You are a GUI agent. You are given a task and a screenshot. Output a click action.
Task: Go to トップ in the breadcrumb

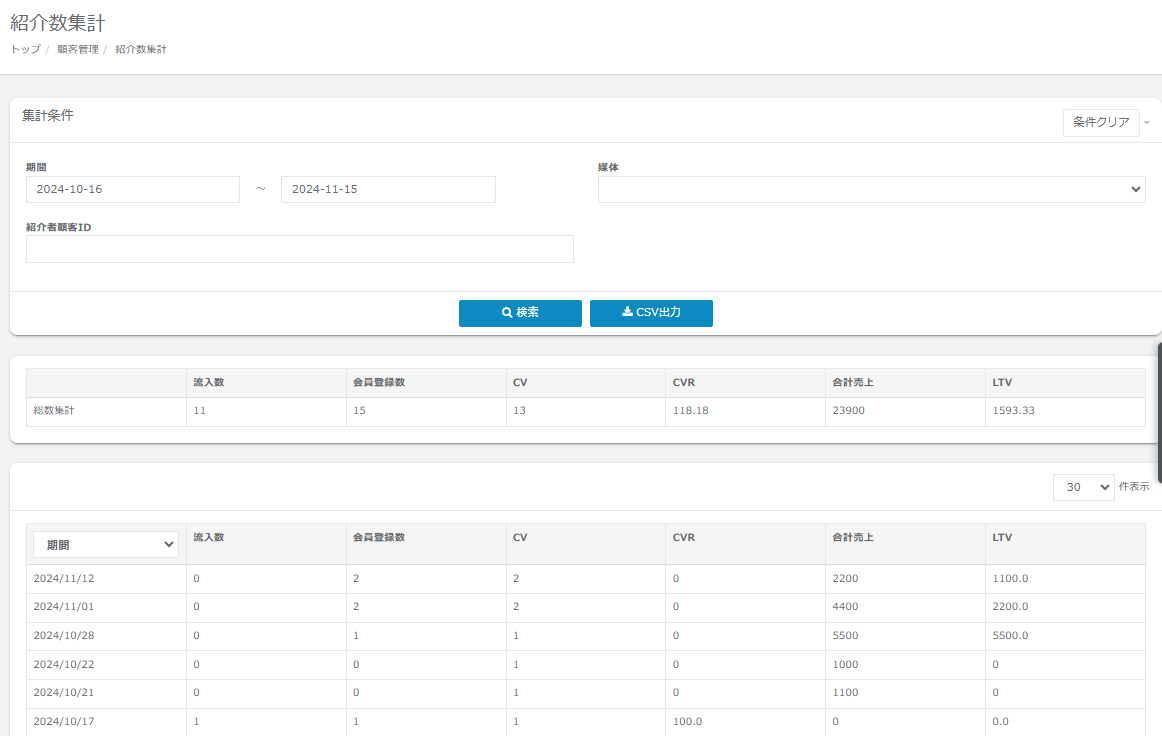click(25, 49)
